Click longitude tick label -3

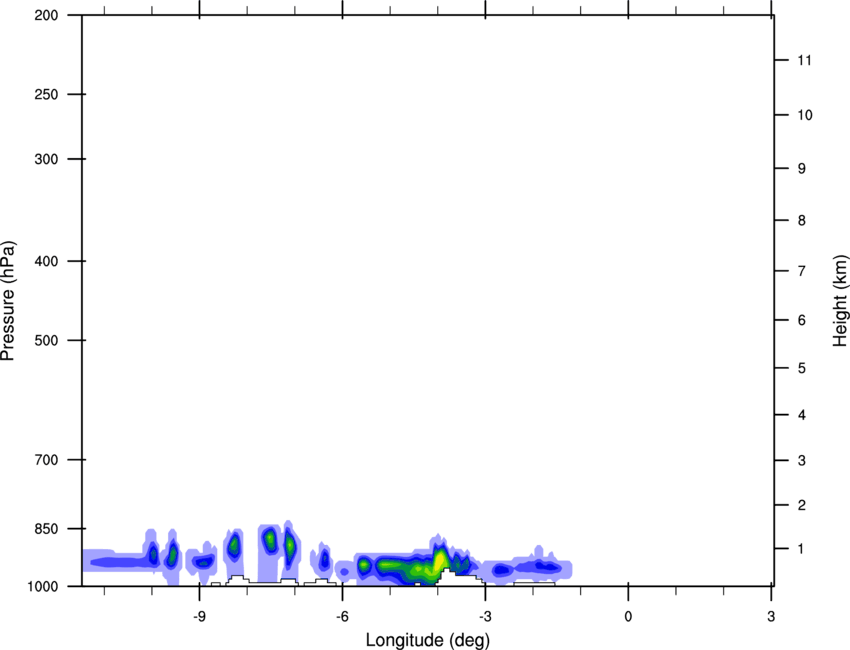(x=485, y=617)
